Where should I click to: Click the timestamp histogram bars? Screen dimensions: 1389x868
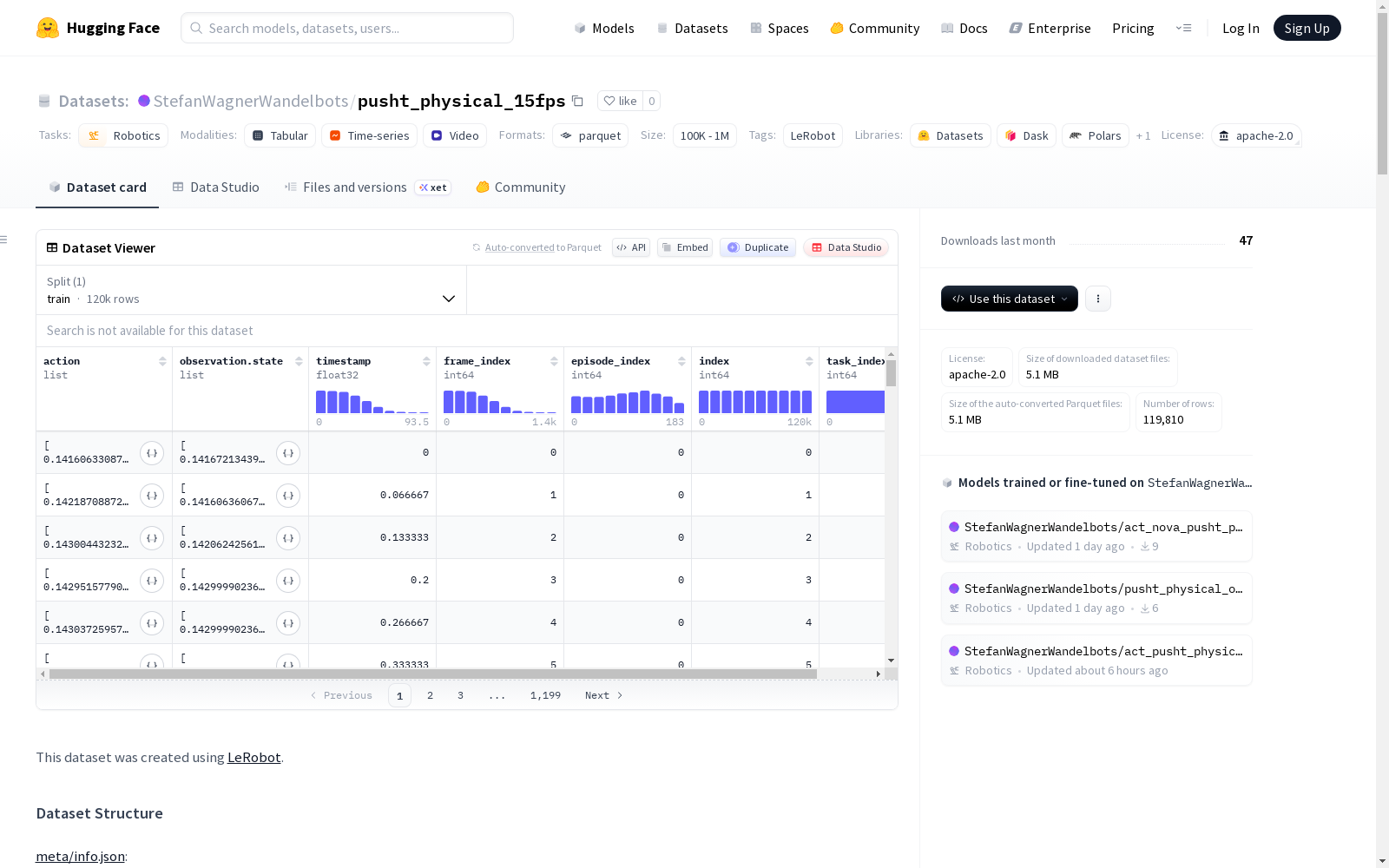click(372, 402)
